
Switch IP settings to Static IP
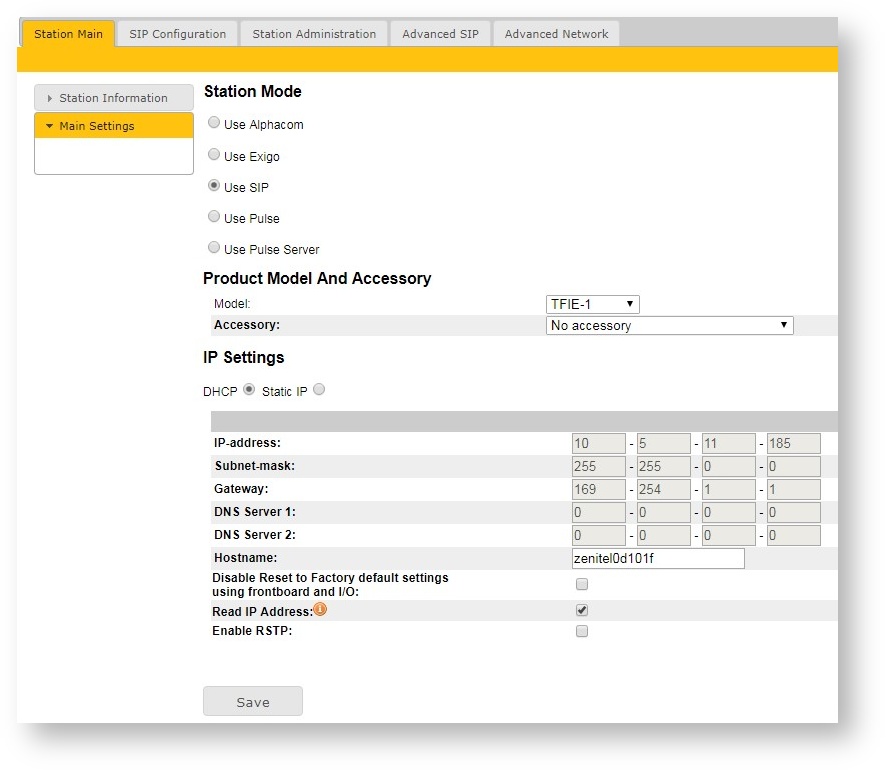pos(319,390)
